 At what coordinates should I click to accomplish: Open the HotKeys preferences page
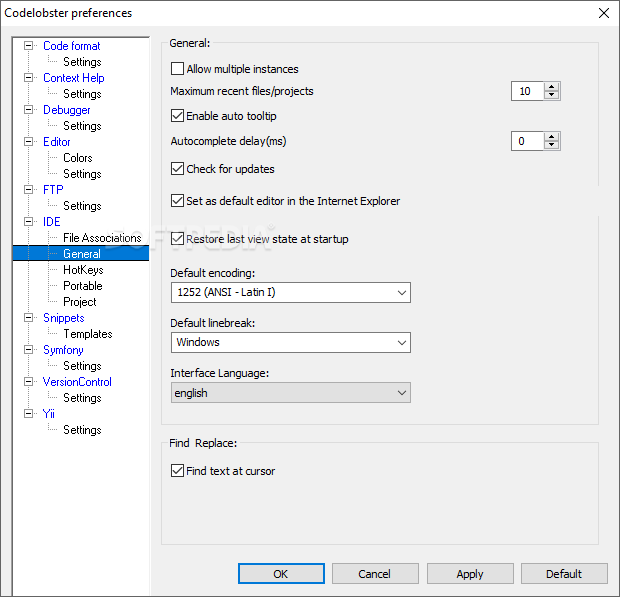(x=83, y=270)
